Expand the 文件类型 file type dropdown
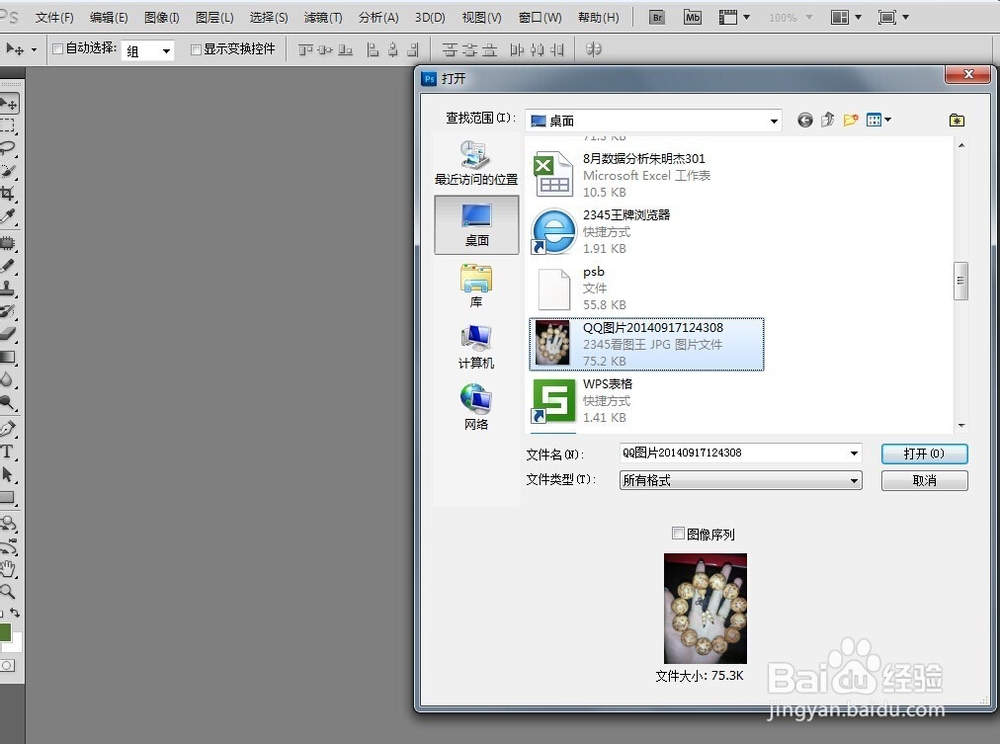The height and width of the screenshot is (744, 1000). 854,480
